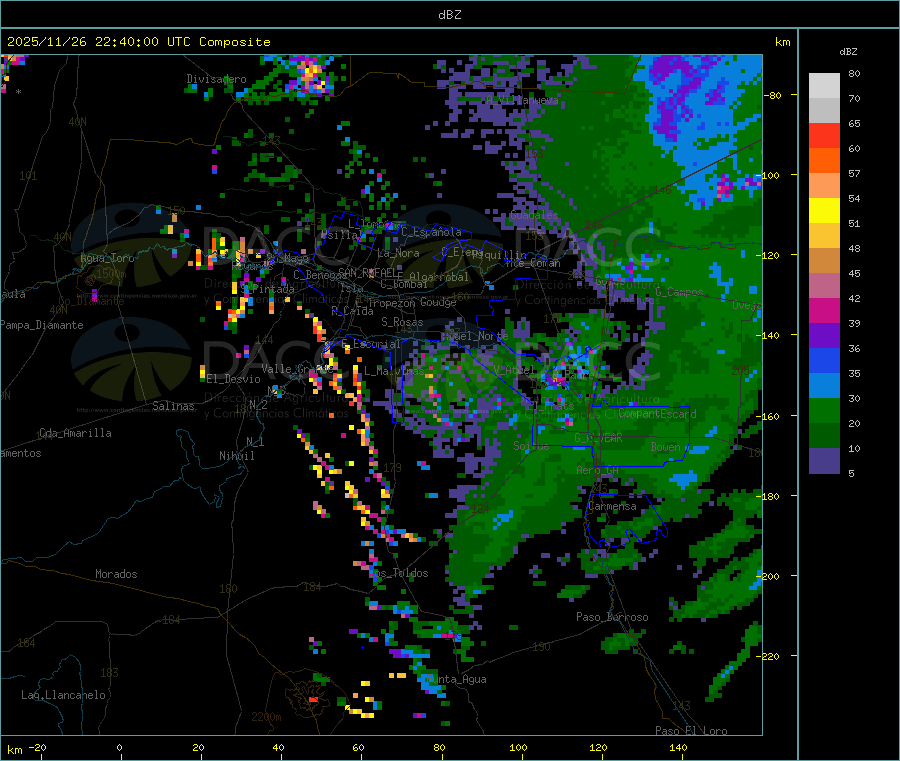
Task: Click the slate 10–5 dBZ legend swatch
Action: [824, 461]
